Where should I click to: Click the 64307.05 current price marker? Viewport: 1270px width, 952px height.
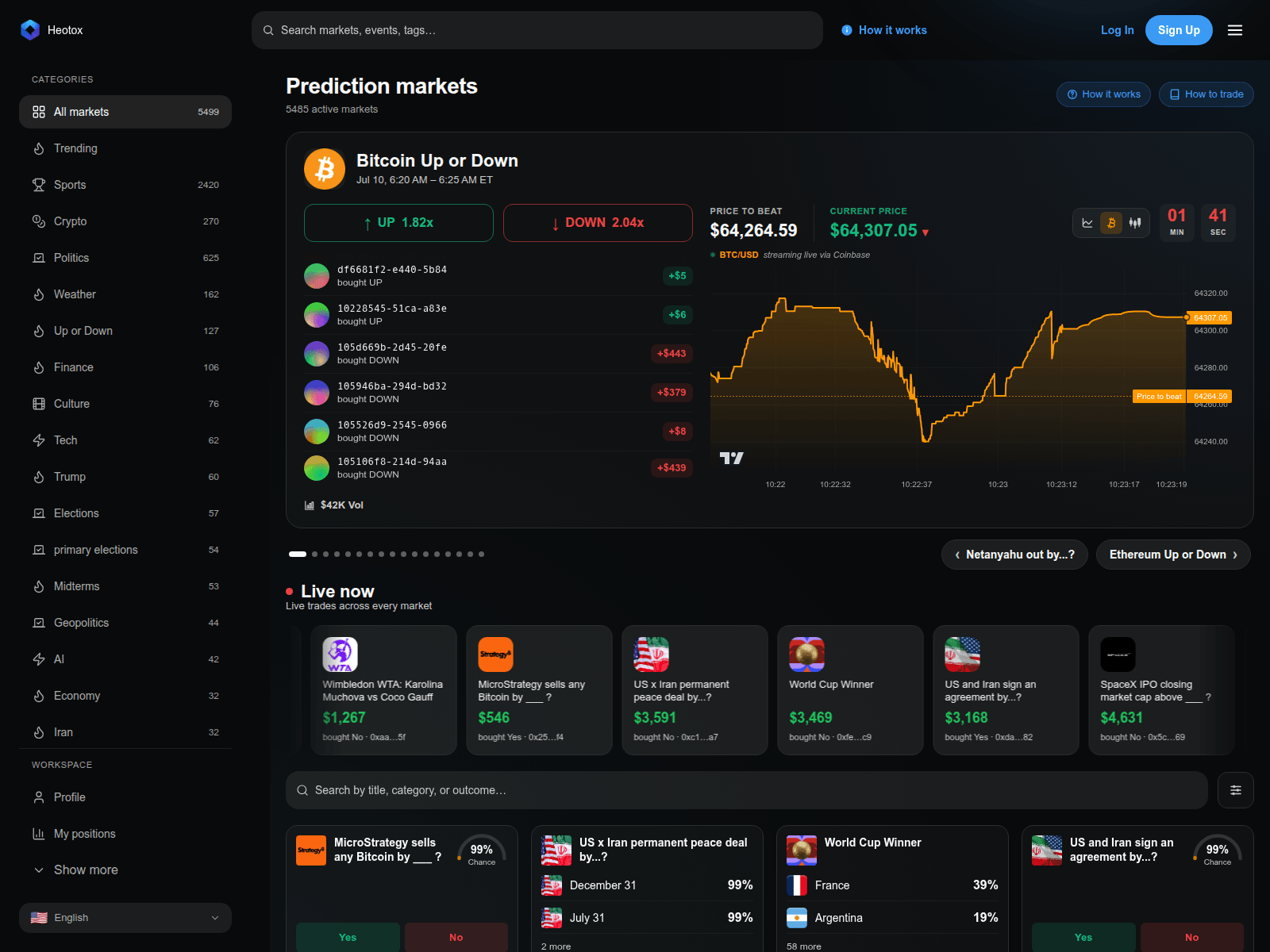pyautogui.click(x=1210, y=317)
